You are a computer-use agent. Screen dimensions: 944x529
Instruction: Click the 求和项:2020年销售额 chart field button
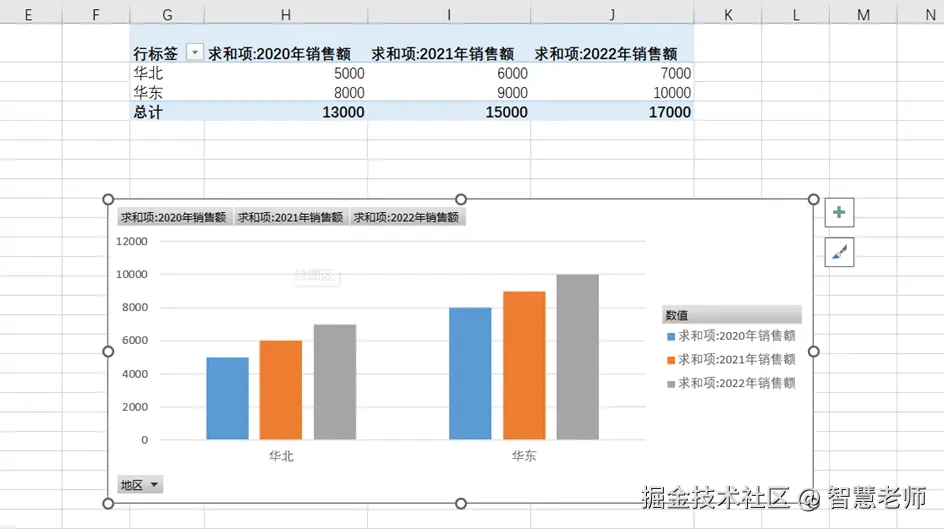(x=174, y=217)
